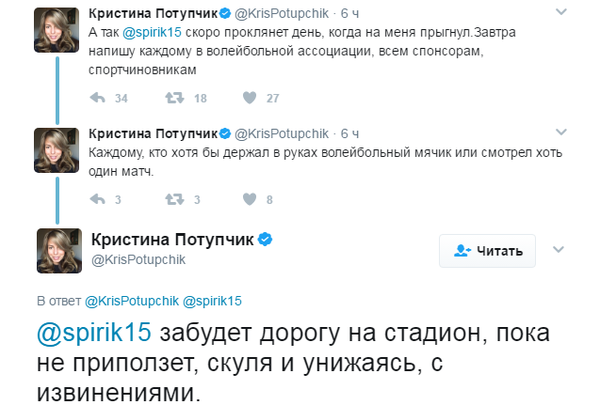Retweet the first tweet with 18 retweets

[173, 98]
